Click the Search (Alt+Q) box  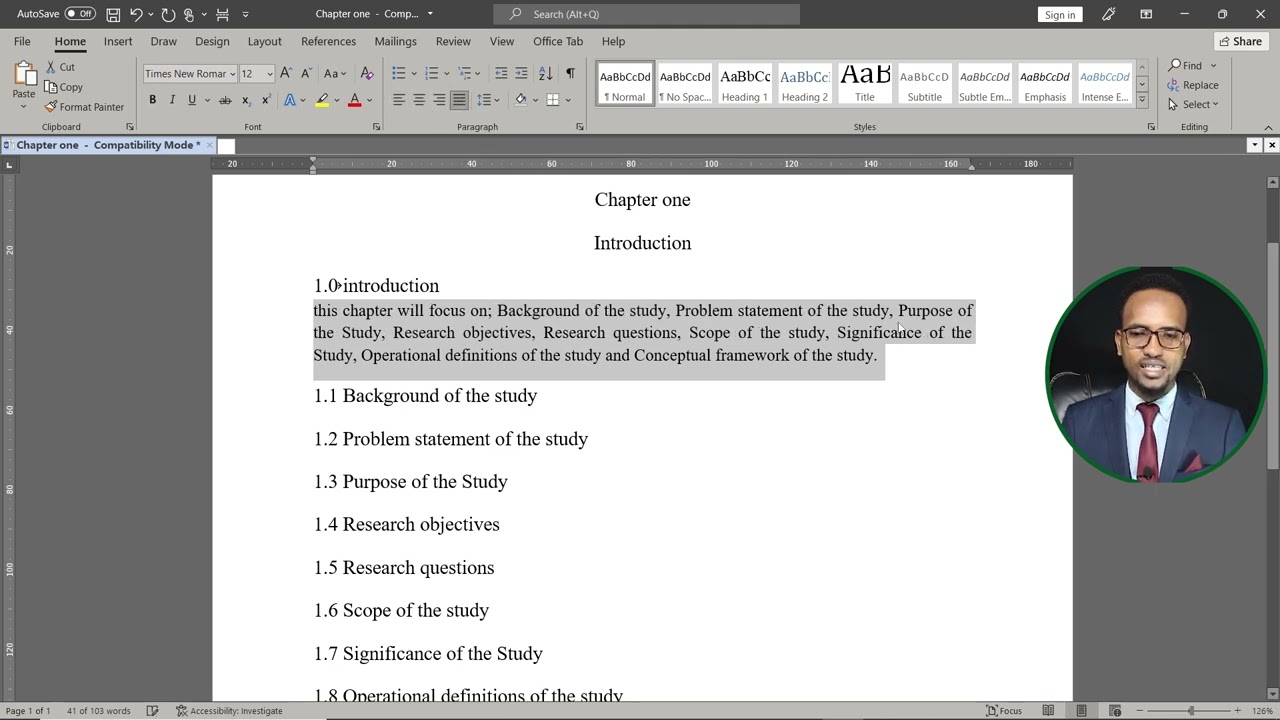(646, 14)
